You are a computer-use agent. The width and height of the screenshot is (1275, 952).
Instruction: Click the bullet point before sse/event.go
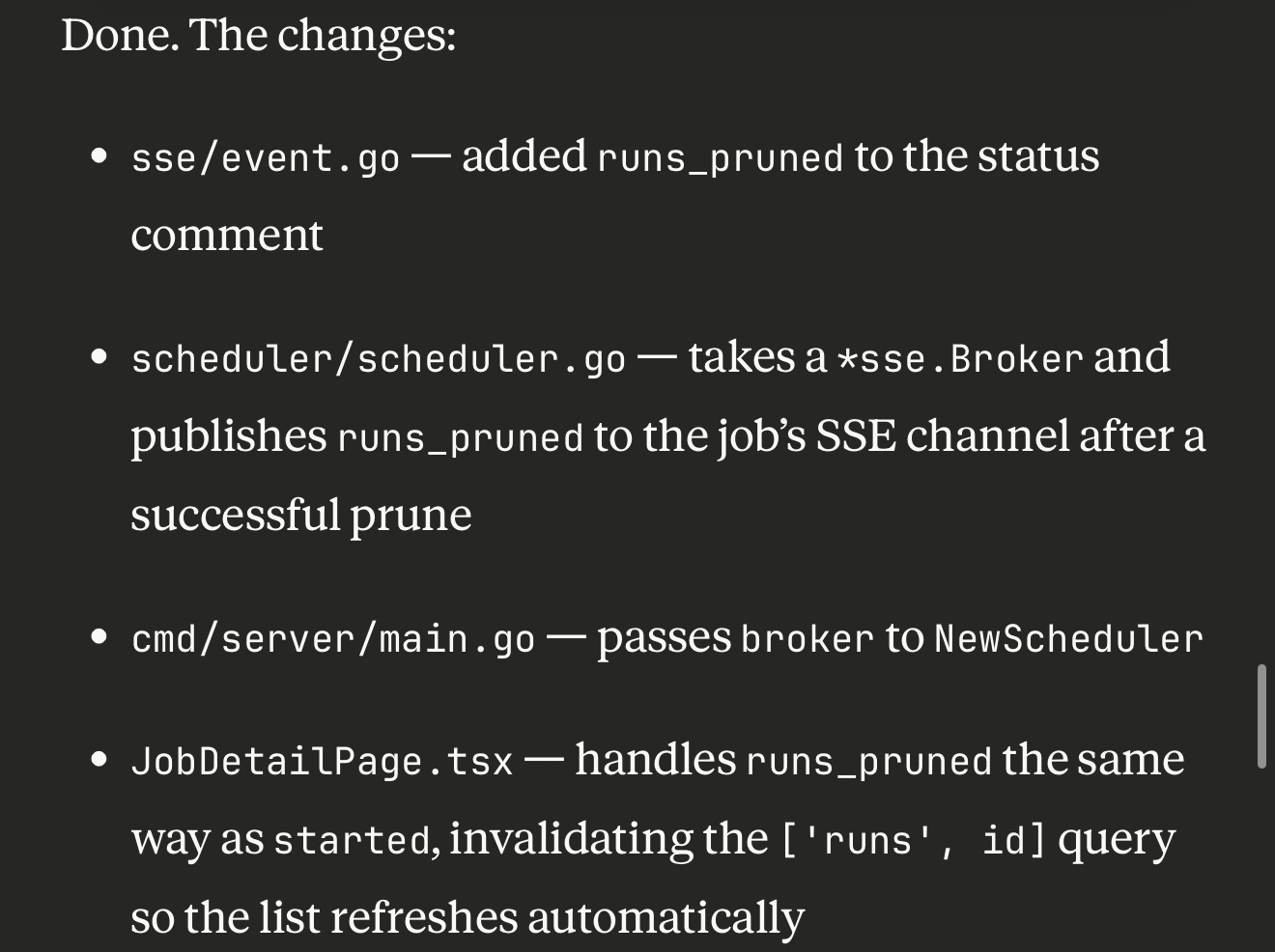pyautogui.click(x=99, y=157)
